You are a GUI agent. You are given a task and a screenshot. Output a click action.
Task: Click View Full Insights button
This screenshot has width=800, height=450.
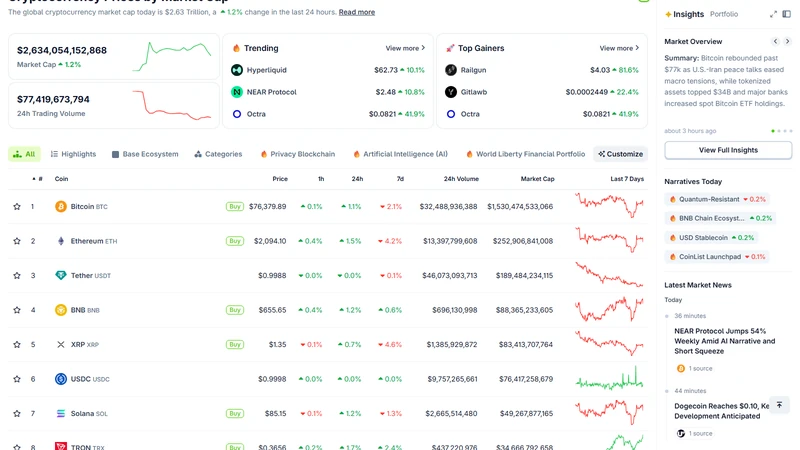pos(728,150)
